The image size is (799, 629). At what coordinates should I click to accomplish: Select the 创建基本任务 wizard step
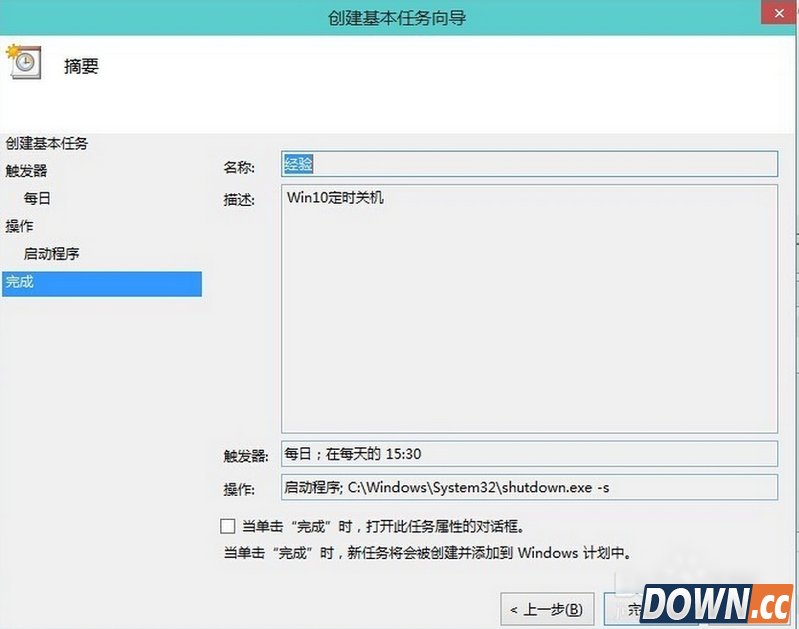[47, 143]
